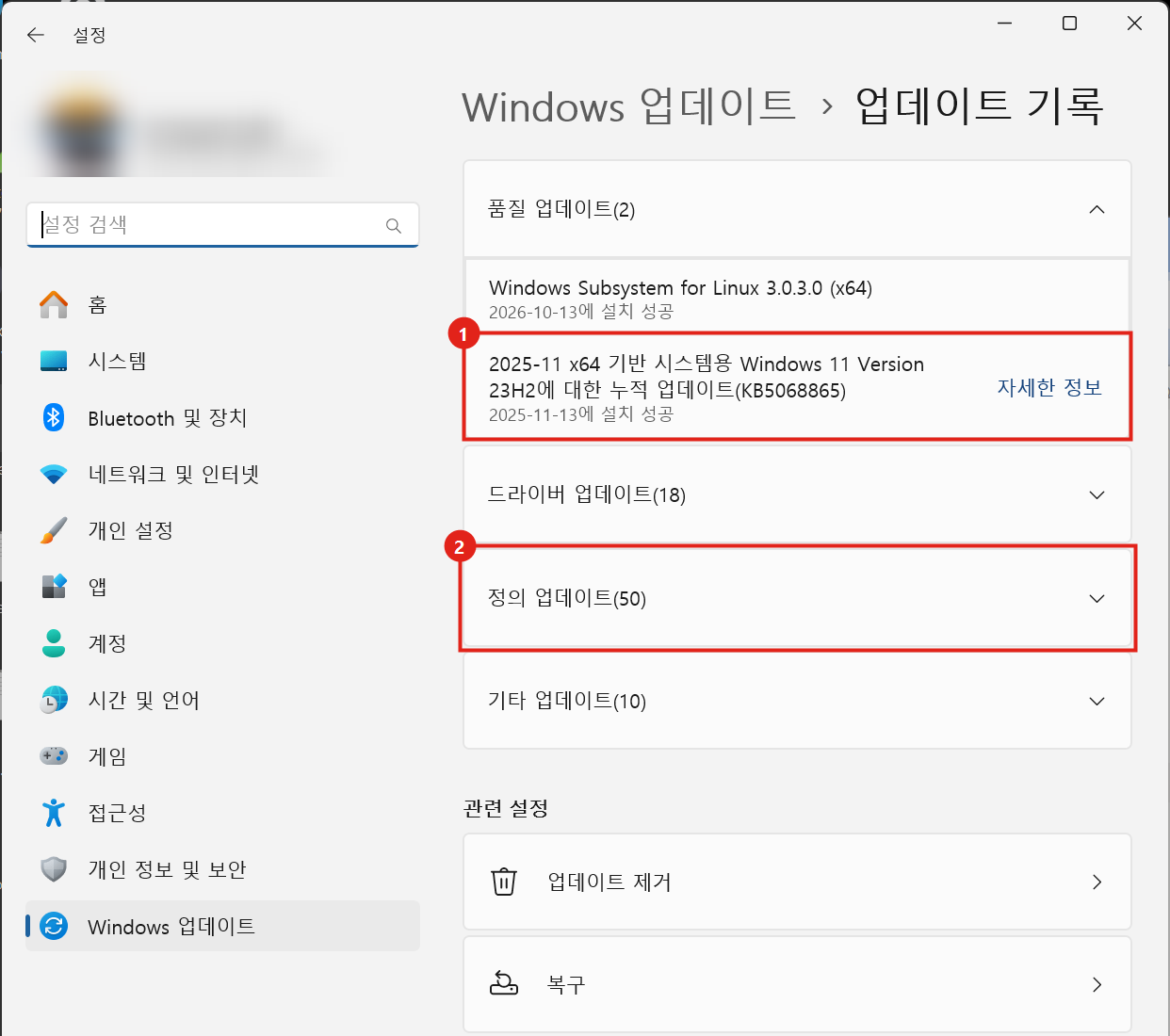Open the 계정 settings page

tap(222, 643)
